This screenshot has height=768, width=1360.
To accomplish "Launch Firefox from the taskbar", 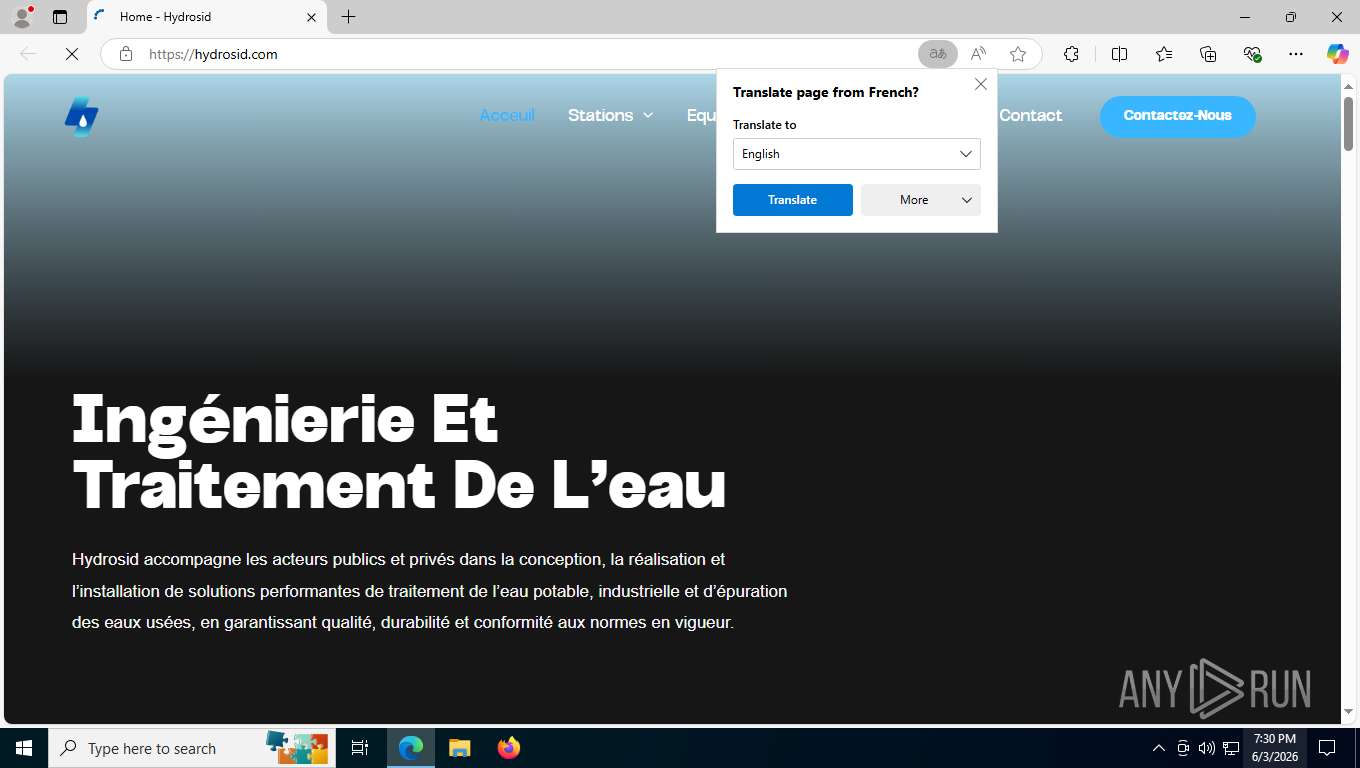I will tap(509, 748).
